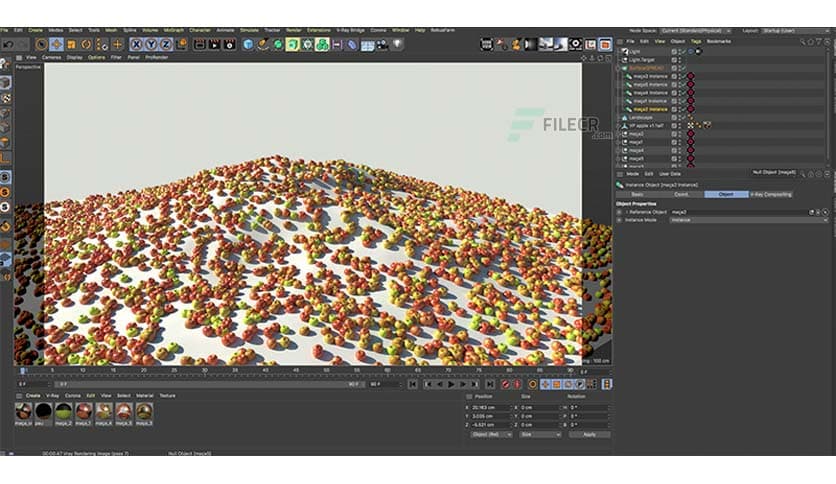Click Attribute Manager Mode menu
The image size is (836, 484).
632,174
